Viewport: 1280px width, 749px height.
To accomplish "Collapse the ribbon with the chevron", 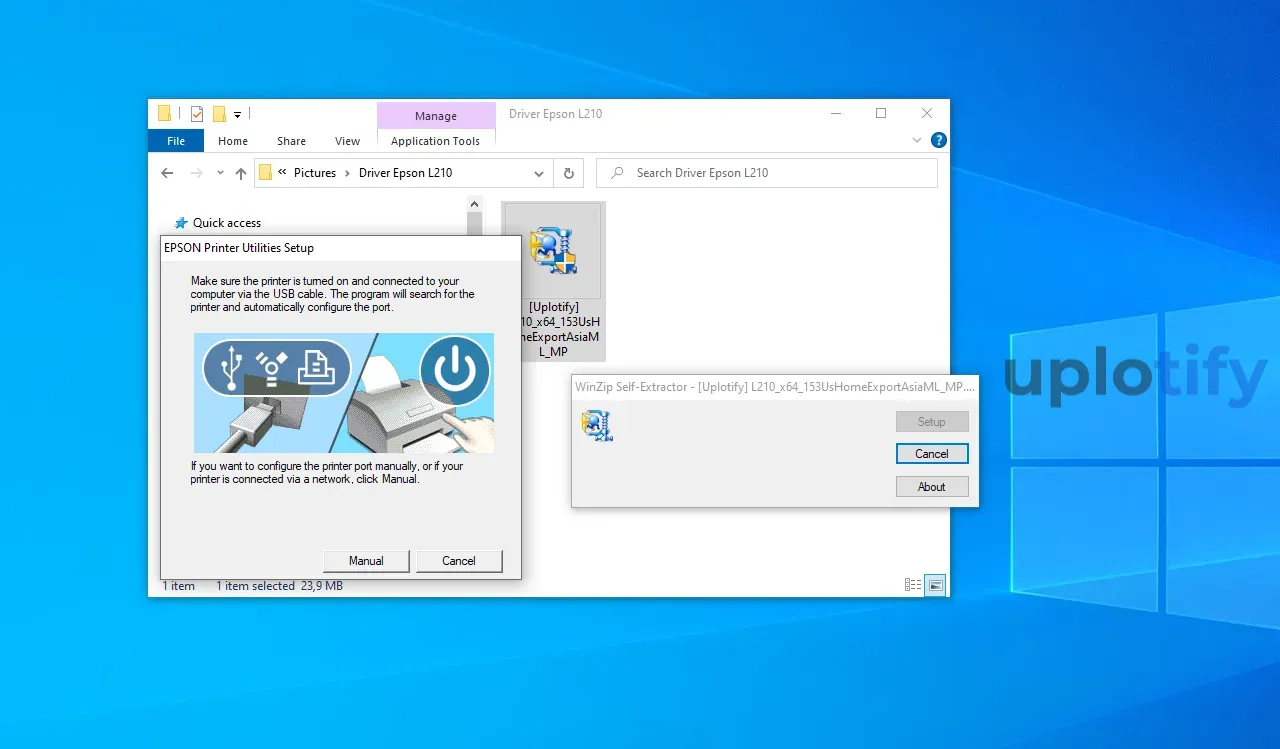I will pyautogui.click(x=917, y=141).
